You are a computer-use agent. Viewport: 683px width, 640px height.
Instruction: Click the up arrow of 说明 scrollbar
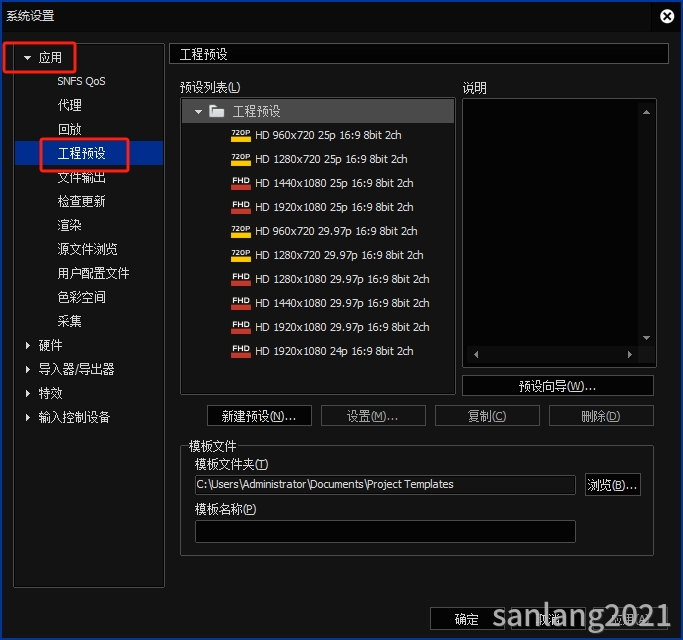646,112
